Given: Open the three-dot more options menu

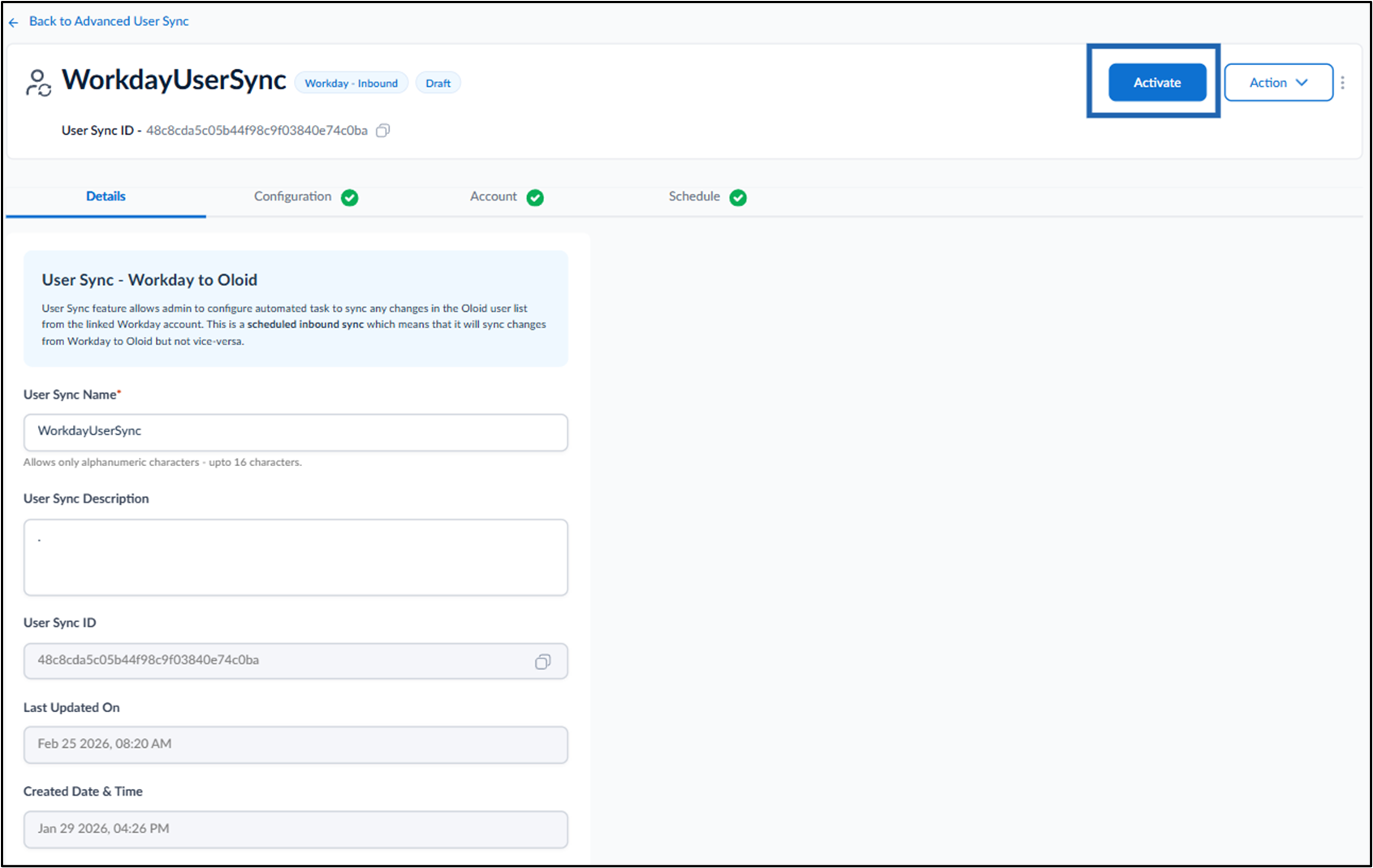Looking at the screenshot, I should pos(1343,83).
